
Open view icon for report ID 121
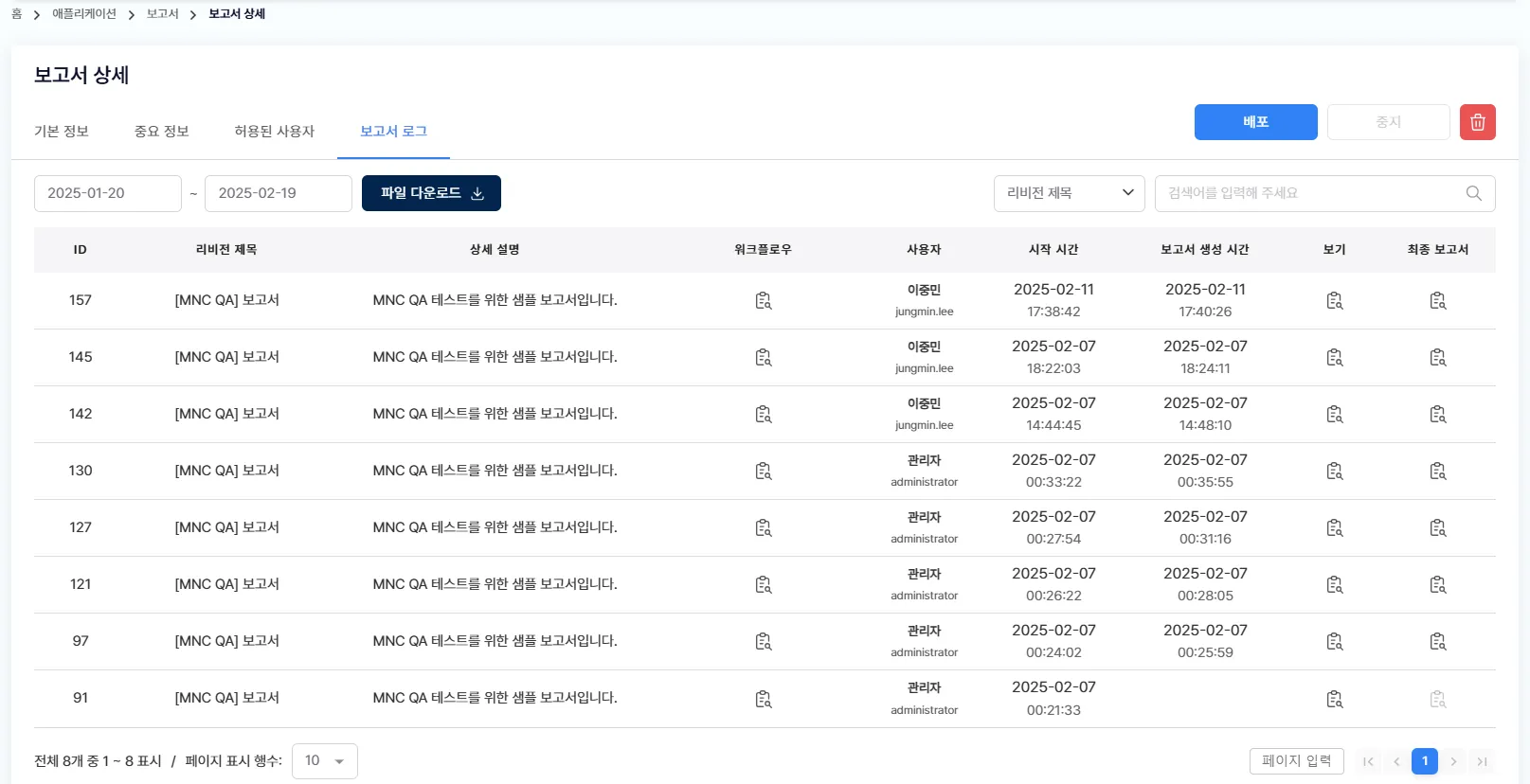pos(1334,585)
